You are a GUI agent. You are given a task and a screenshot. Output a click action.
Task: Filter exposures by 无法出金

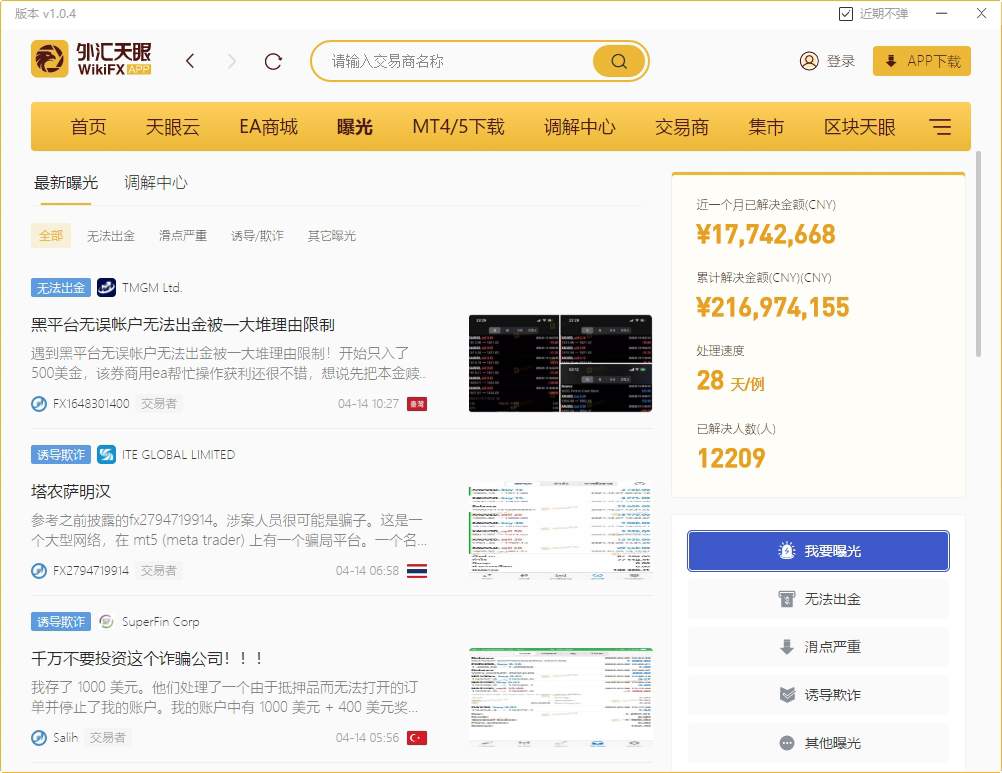point(110,236)
